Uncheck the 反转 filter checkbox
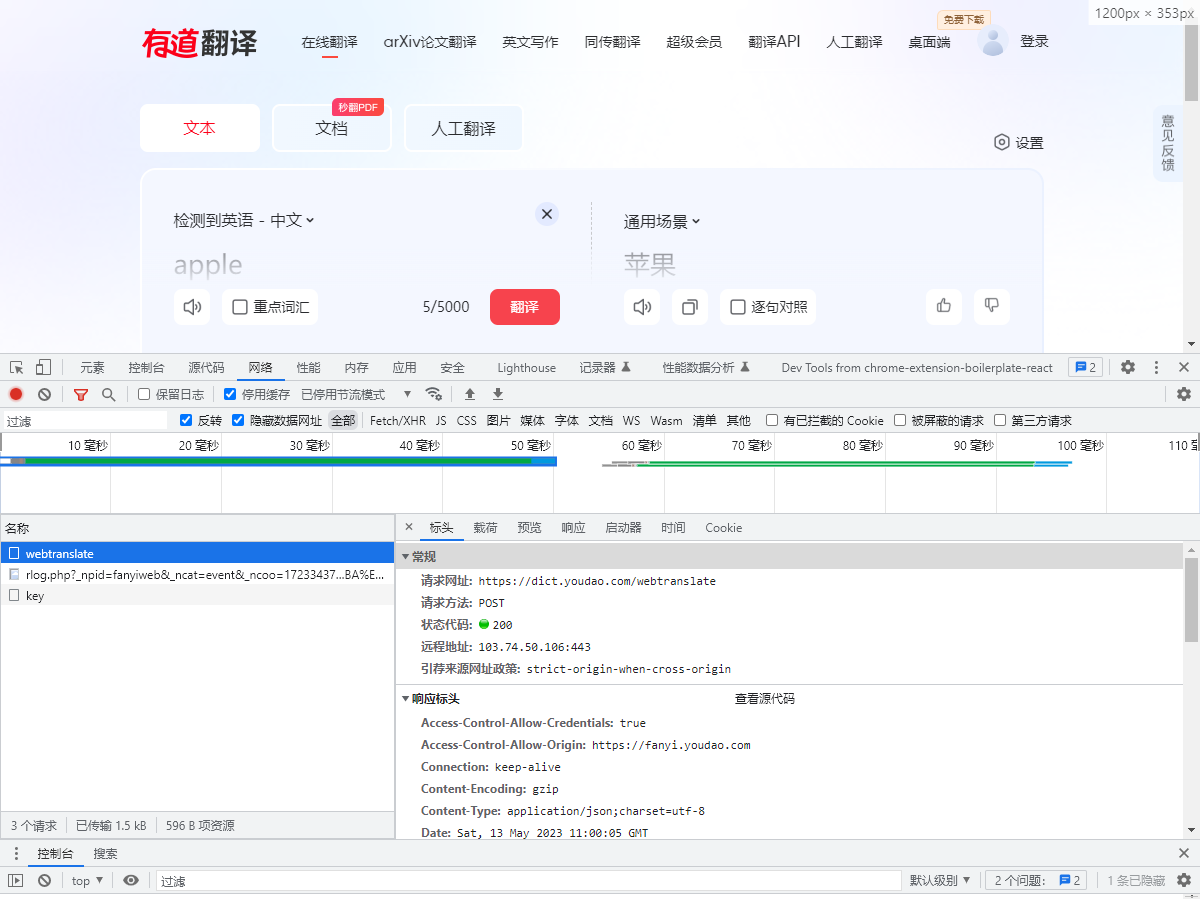 [x=186, y=420]
